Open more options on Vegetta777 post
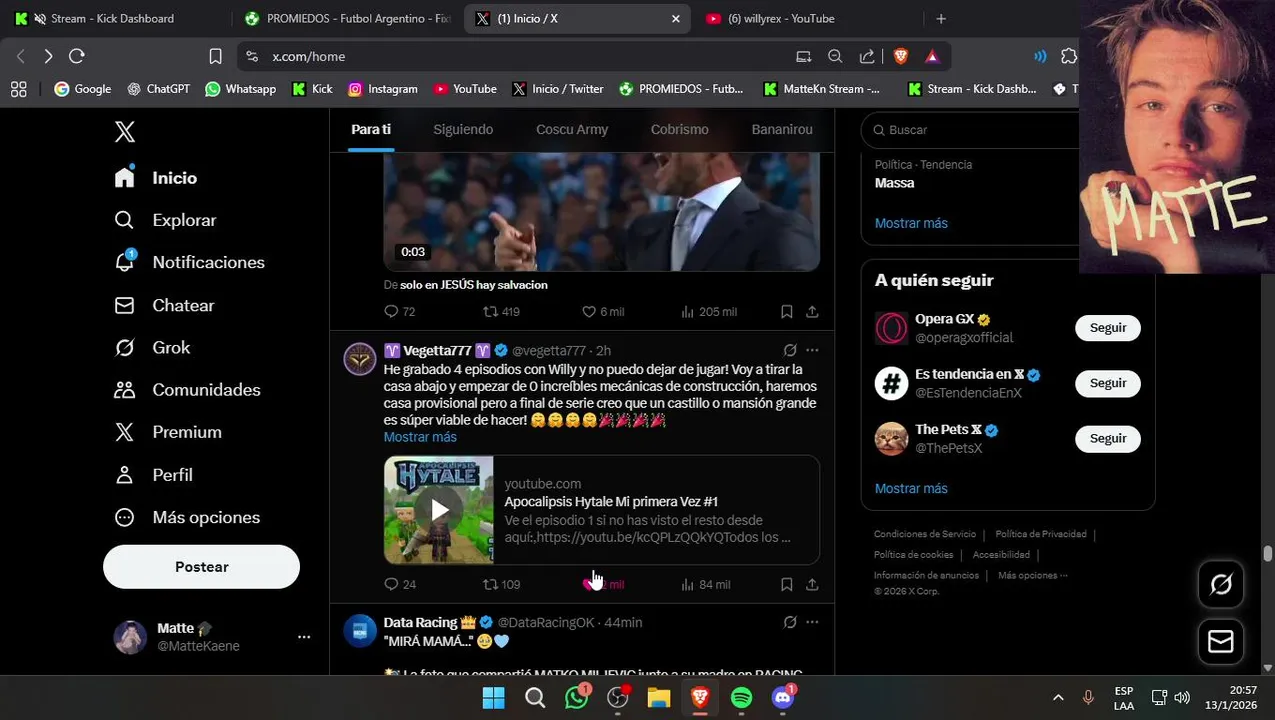The image size is (1275, 720). 812,350
